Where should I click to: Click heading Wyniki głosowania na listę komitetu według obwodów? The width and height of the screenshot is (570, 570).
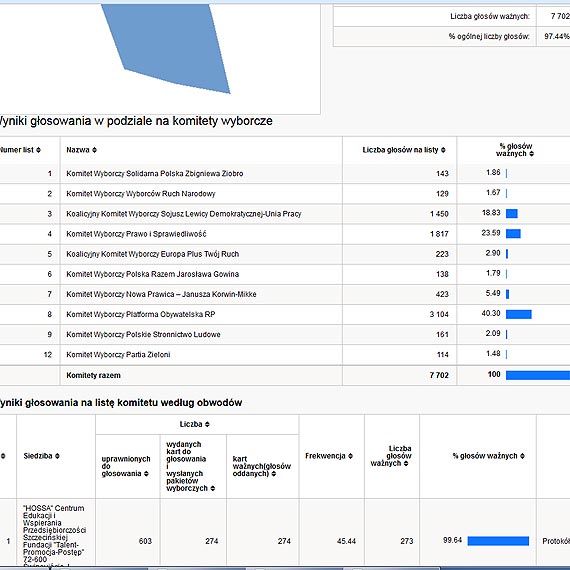(120, 403)
